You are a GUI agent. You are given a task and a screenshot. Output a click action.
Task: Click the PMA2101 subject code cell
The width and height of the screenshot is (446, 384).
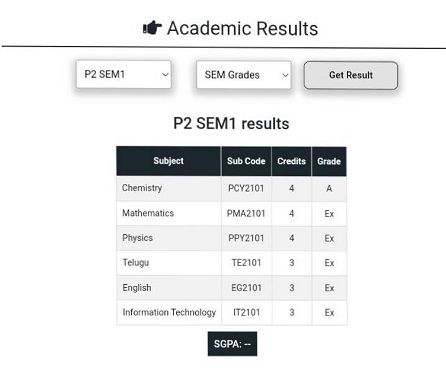(x=246, y=213)
